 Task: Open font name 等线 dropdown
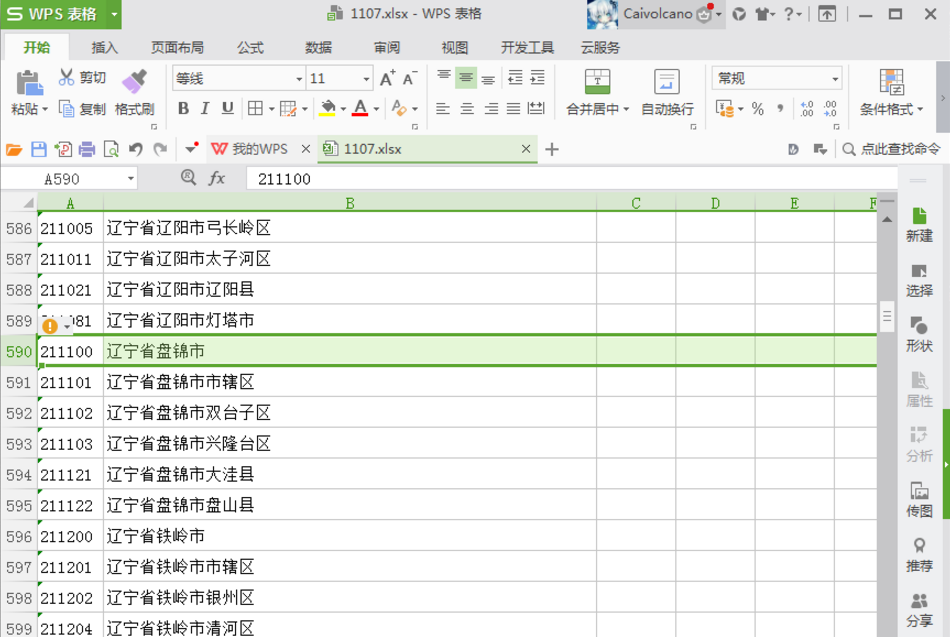point(299,79)
